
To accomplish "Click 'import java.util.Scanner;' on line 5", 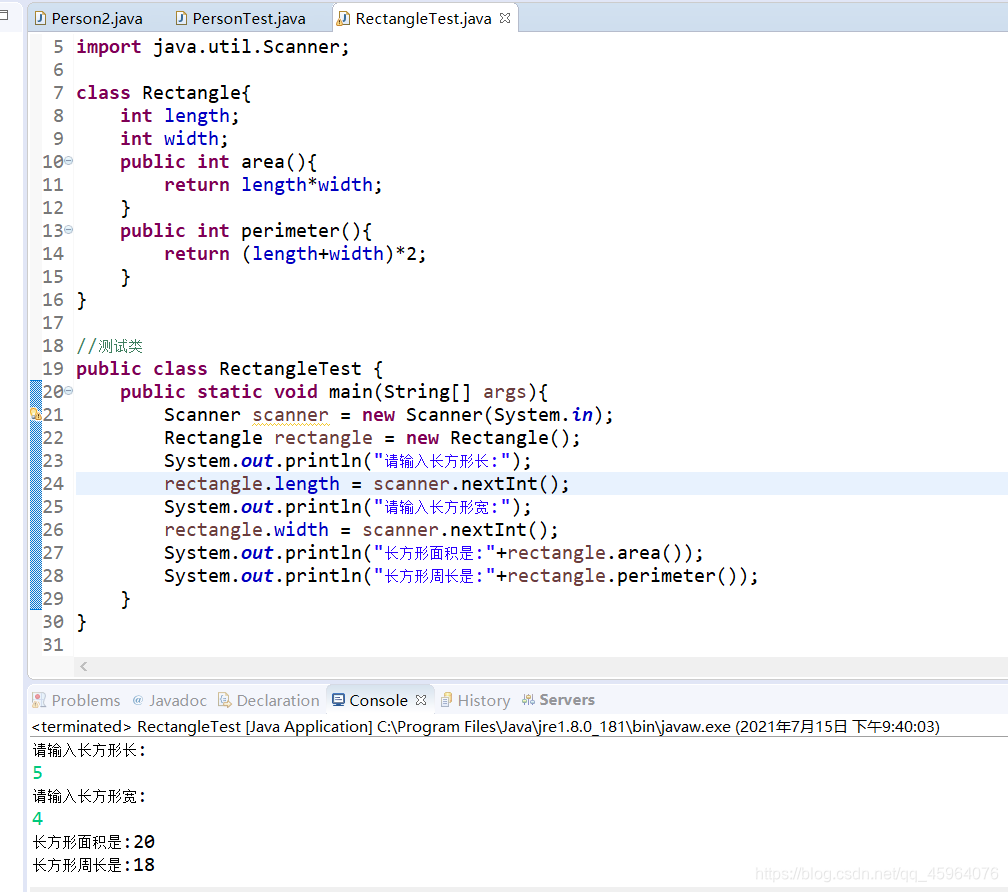I will coord(213,47).
